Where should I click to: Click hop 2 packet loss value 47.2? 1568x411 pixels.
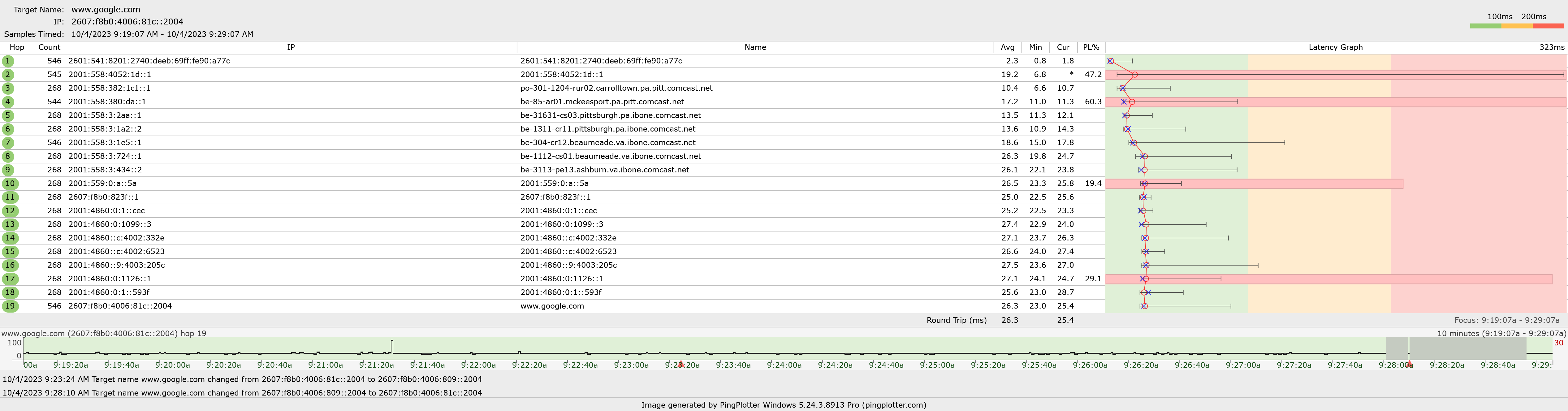[1093, 74]
